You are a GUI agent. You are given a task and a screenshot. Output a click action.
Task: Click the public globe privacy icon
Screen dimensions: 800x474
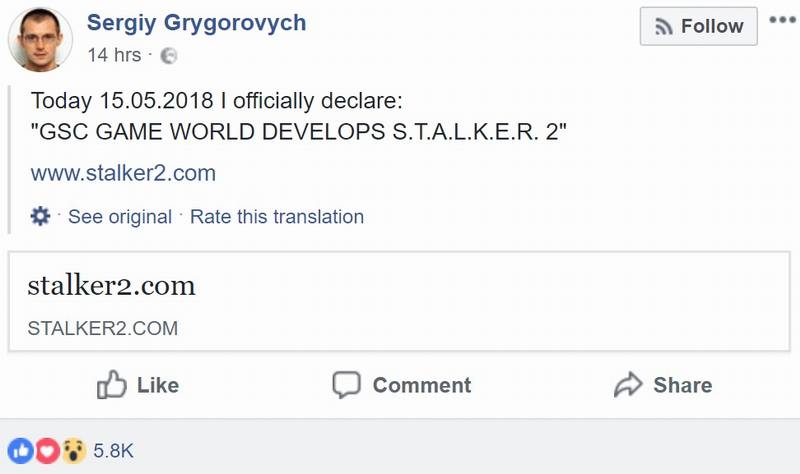tap(168, 57)
